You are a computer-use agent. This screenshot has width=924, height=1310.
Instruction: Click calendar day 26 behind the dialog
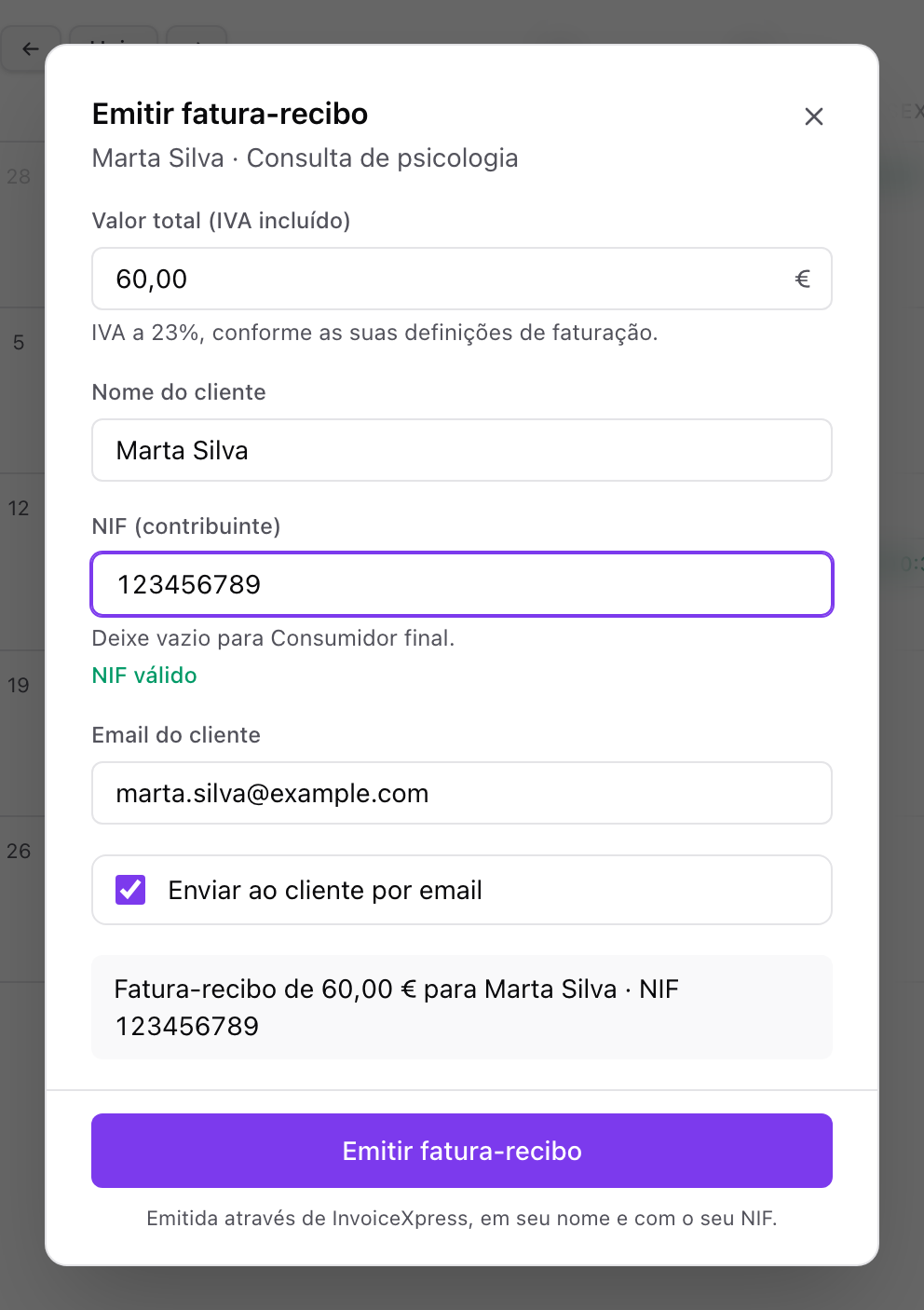pyautogui.click(x=19, y=852)
